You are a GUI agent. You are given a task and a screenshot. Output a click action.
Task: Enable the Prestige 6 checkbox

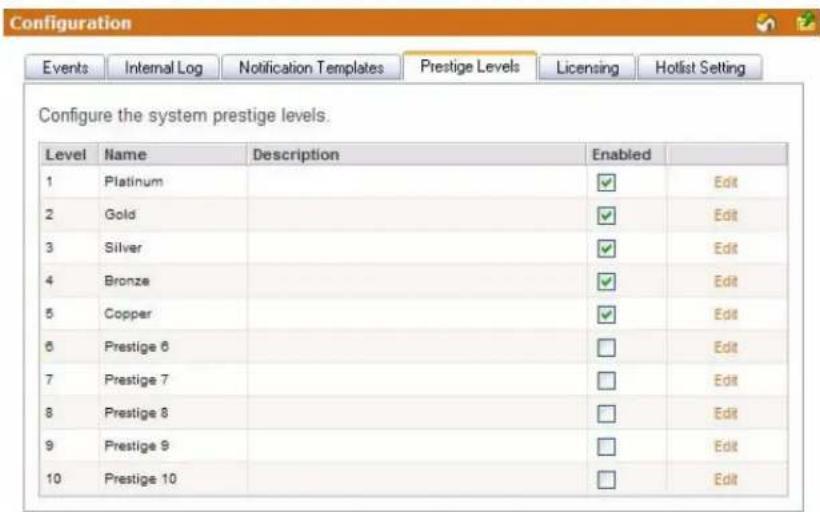tap(606, 348)
